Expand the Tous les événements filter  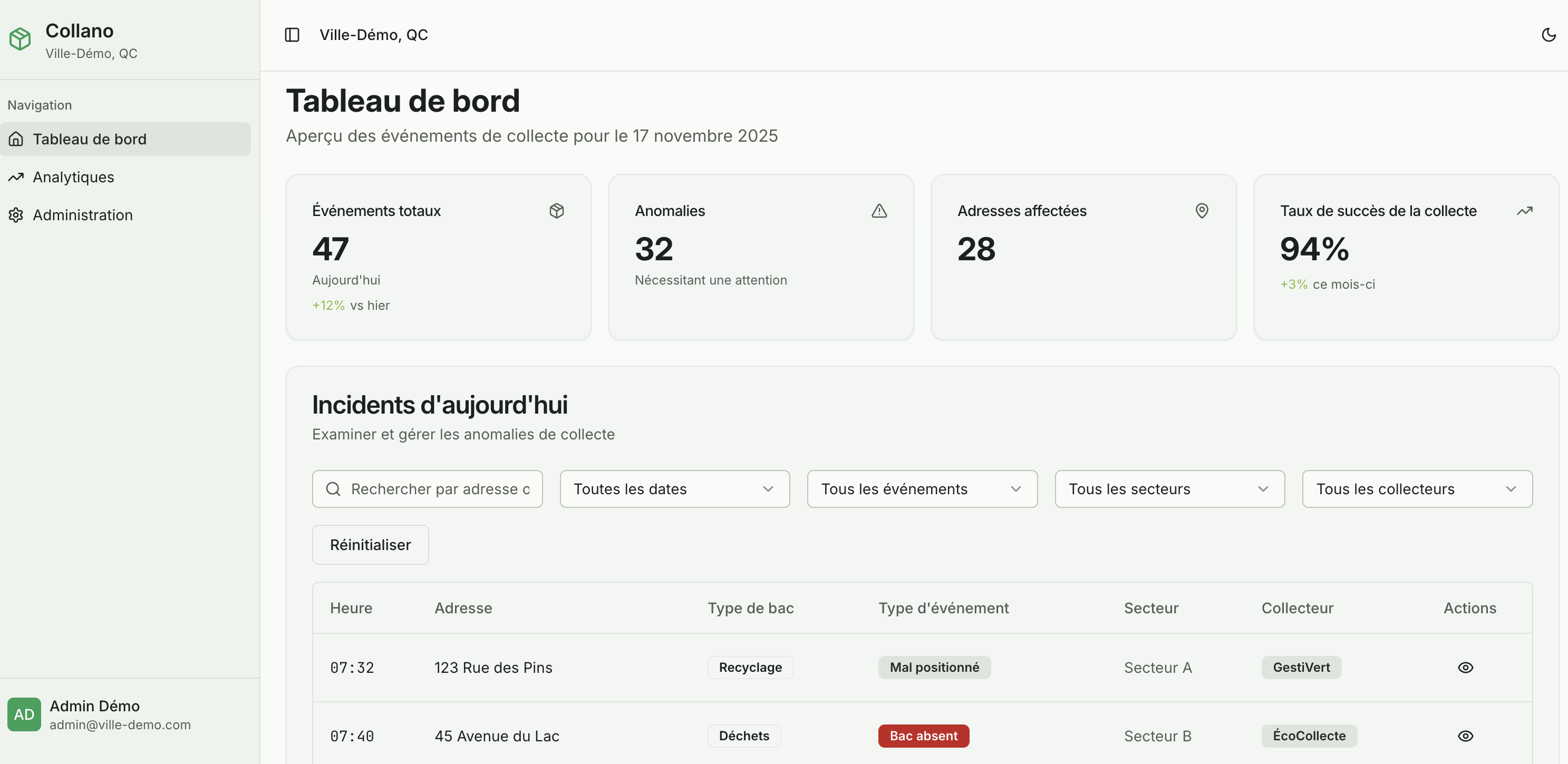921,488
